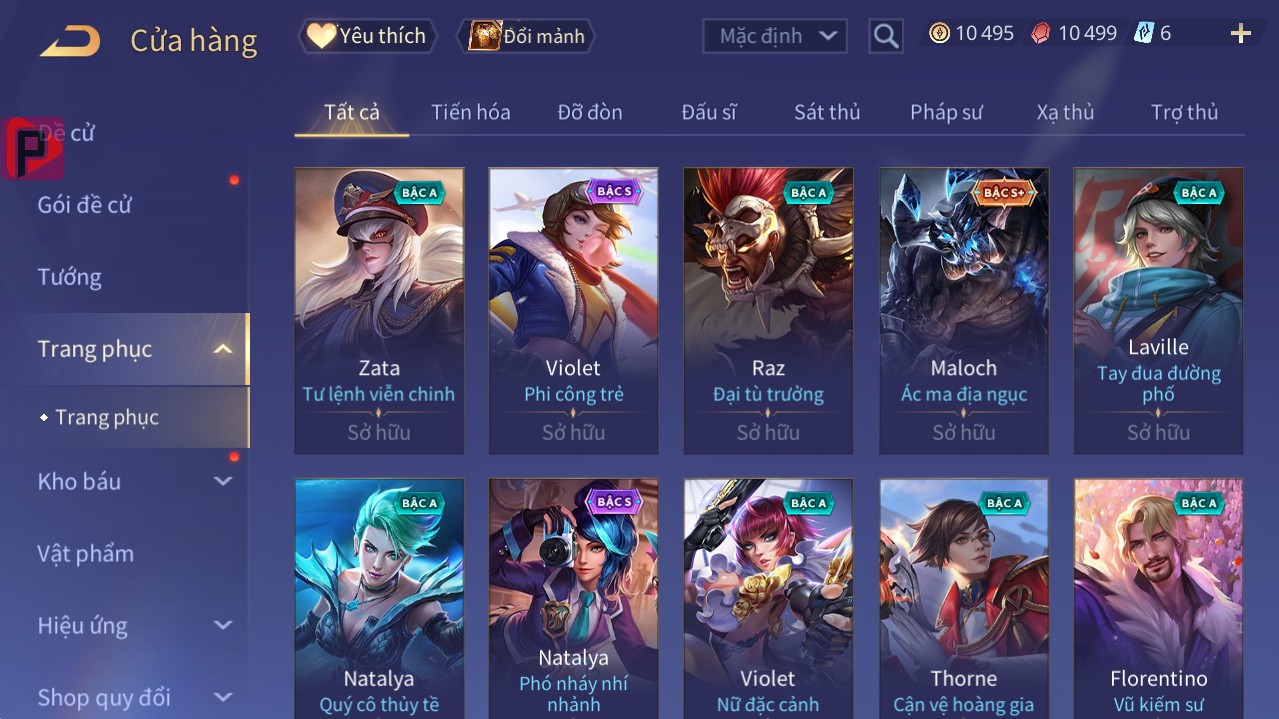Tap the gold coin currency icon
Image resolution: width=1279 pixels, height=719 pixels.
coord(939,34)
